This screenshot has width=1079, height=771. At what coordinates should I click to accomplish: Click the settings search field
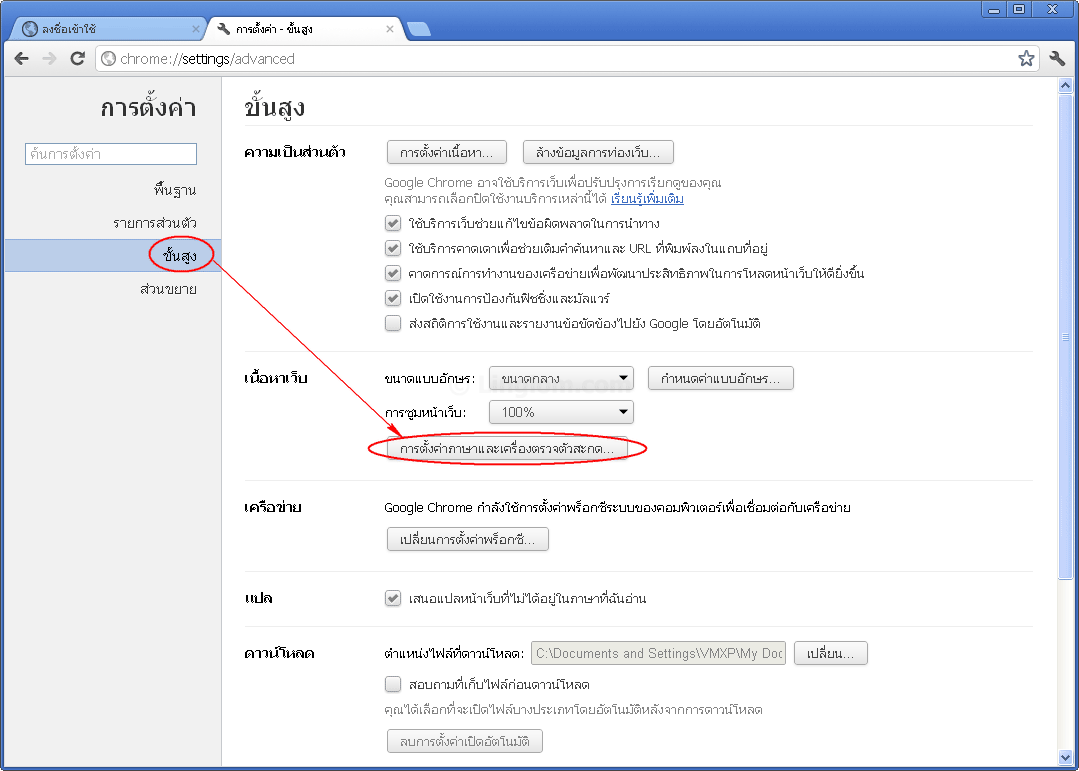pos(111,154)
